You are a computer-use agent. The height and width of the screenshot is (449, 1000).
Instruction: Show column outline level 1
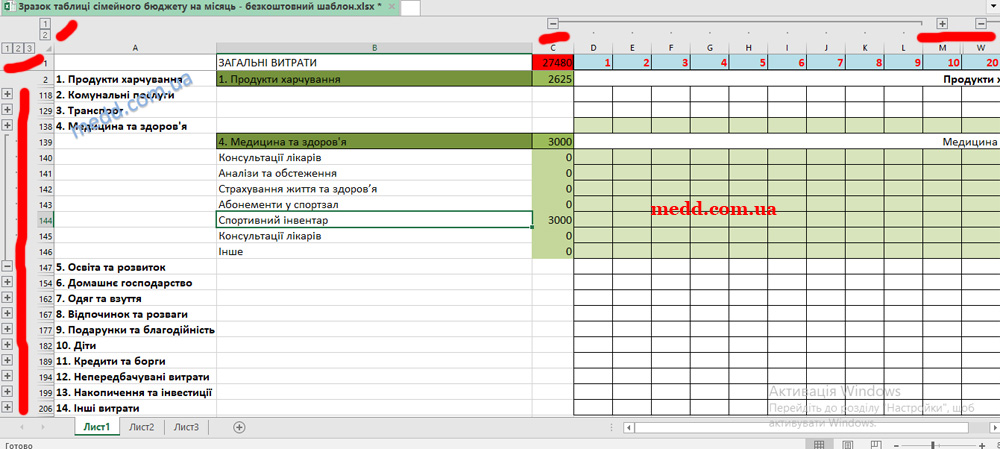point(45,24)
